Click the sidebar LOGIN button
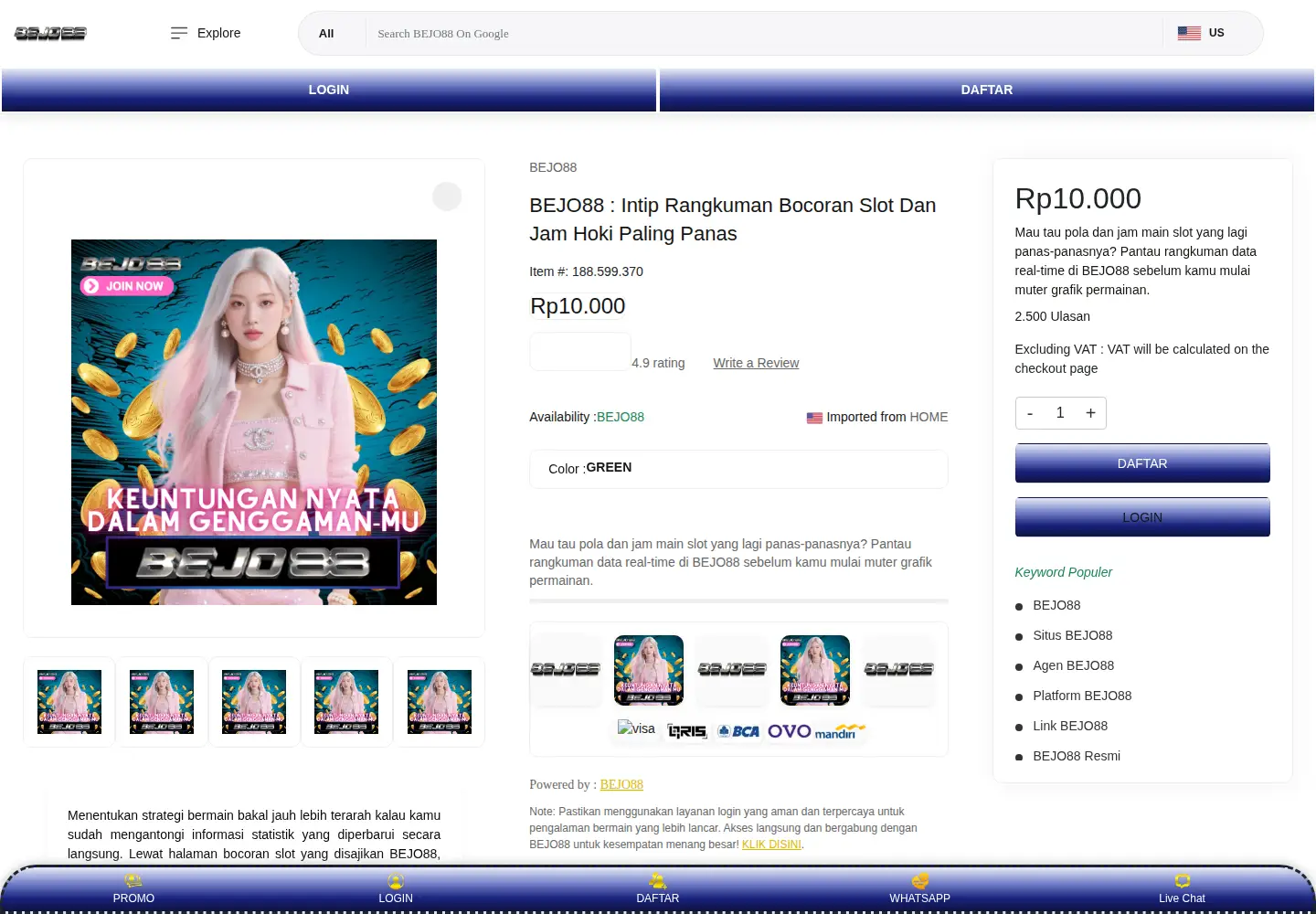This screenshot has width=1316, height=914. coord(1142,517)
